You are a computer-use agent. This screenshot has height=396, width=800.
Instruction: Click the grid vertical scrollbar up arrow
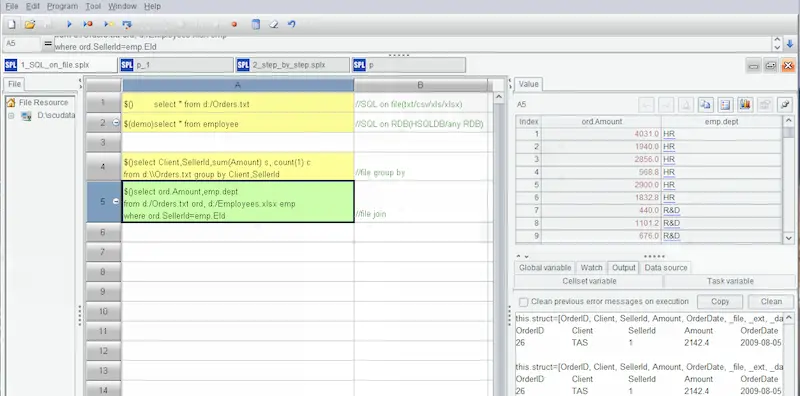click(x=499, y=97)
